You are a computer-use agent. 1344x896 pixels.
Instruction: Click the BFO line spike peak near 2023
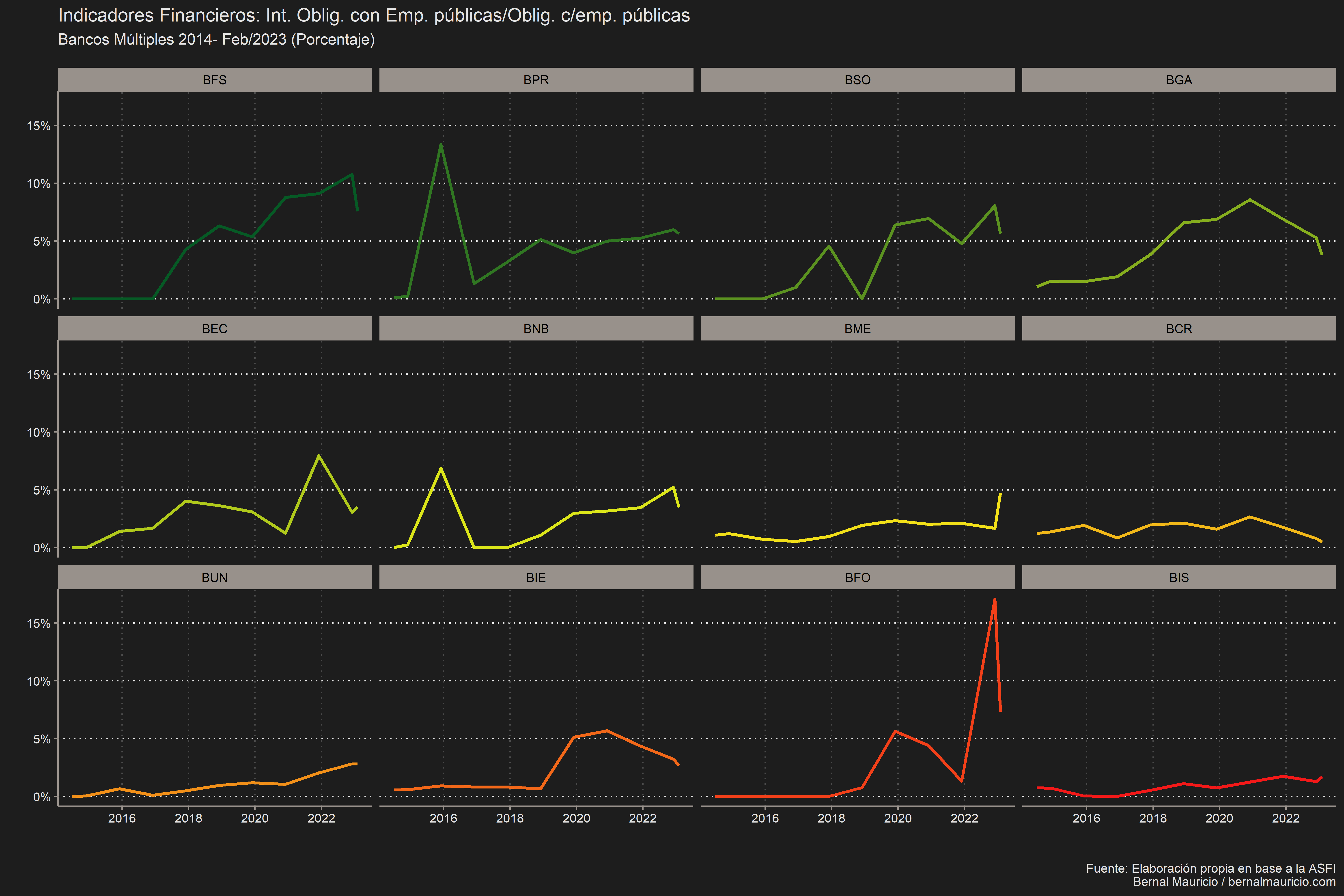pos(995,599)
